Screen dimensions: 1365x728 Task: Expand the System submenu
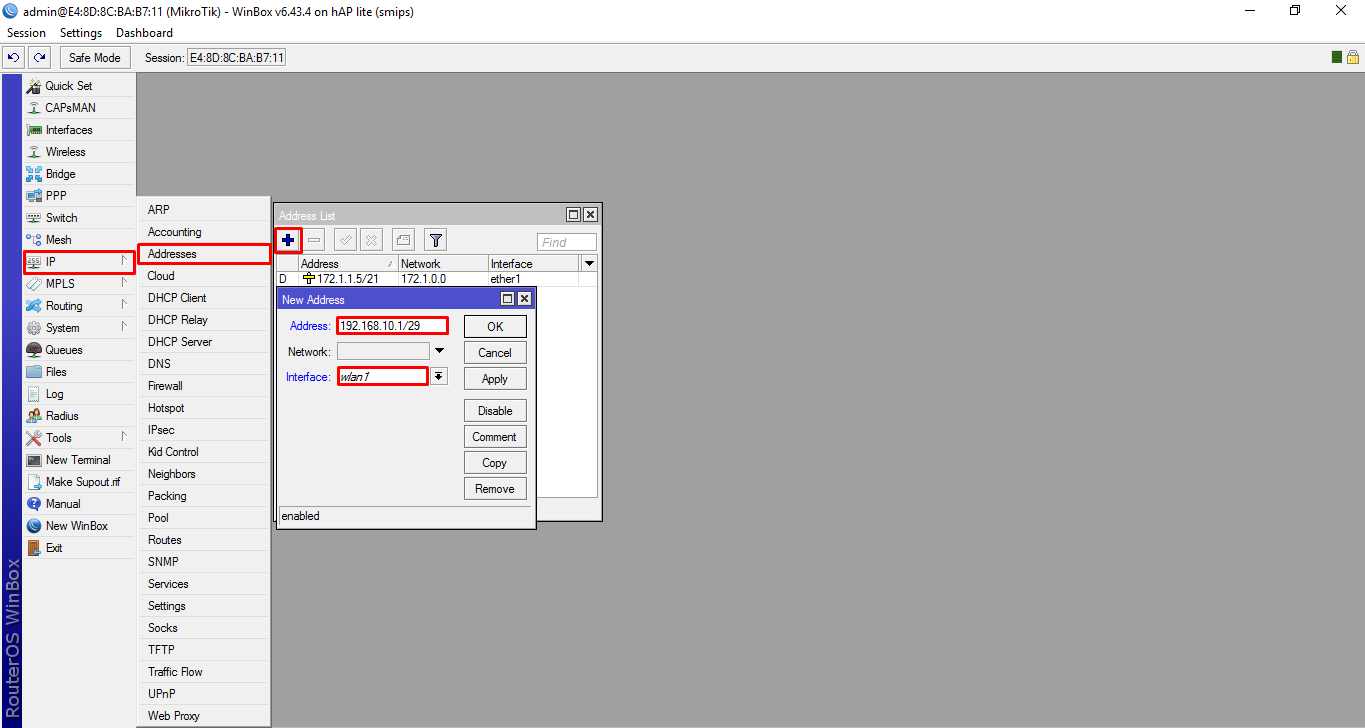pyautogui.click(x=79, y=328)
